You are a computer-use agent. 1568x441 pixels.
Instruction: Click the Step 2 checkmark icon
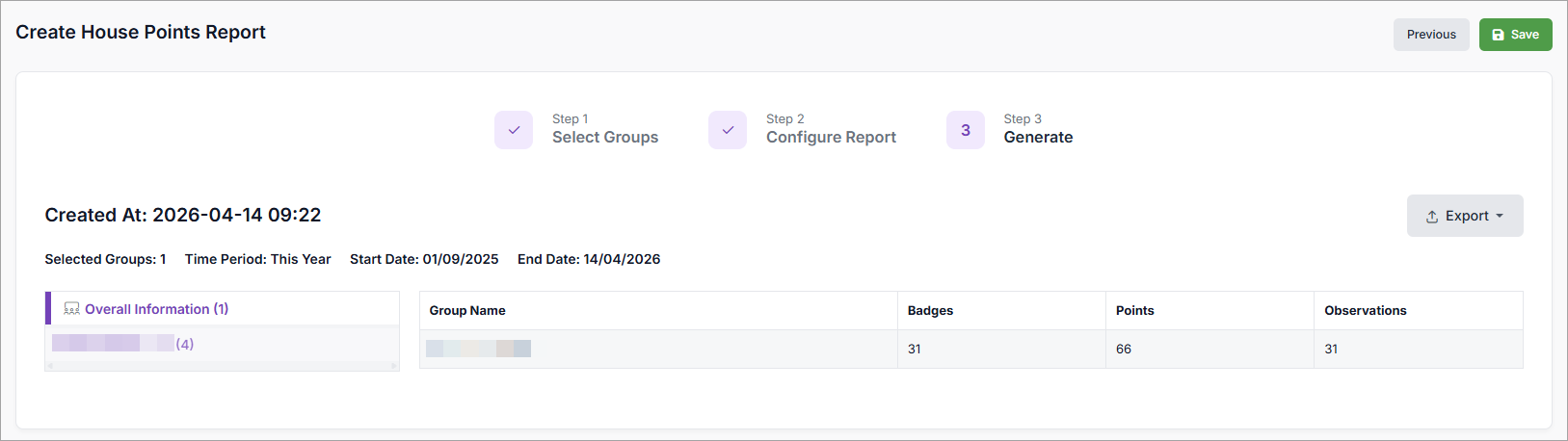(x=728, y=130)
